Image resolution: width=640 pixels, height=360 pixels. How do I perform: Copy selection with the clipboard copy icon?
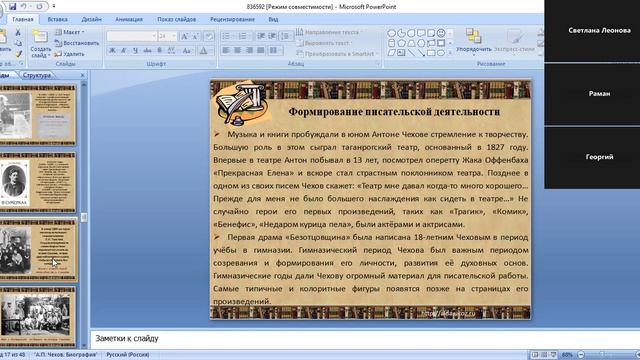18,43
